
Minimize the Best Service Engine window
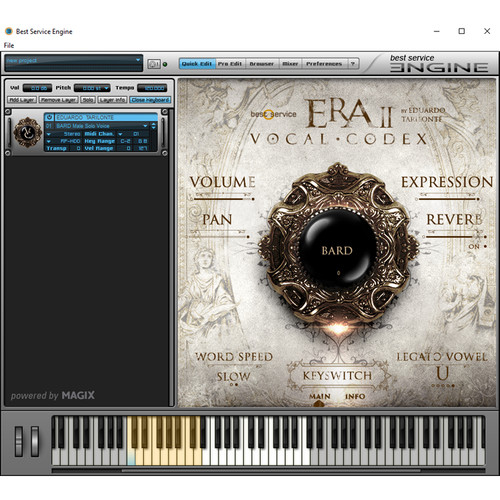tap(437, 31)
